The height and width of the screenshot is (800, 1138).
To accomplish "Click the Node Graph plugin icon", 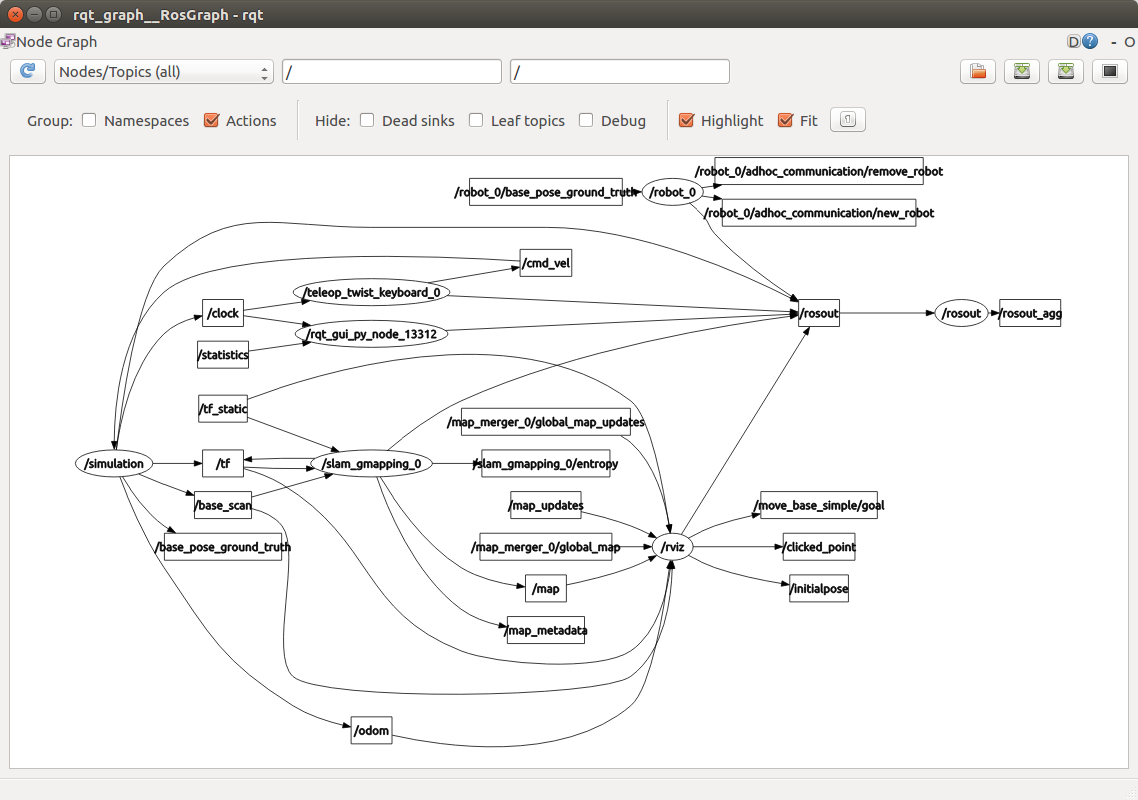I will pyautogui.click(x=7, y=41).
